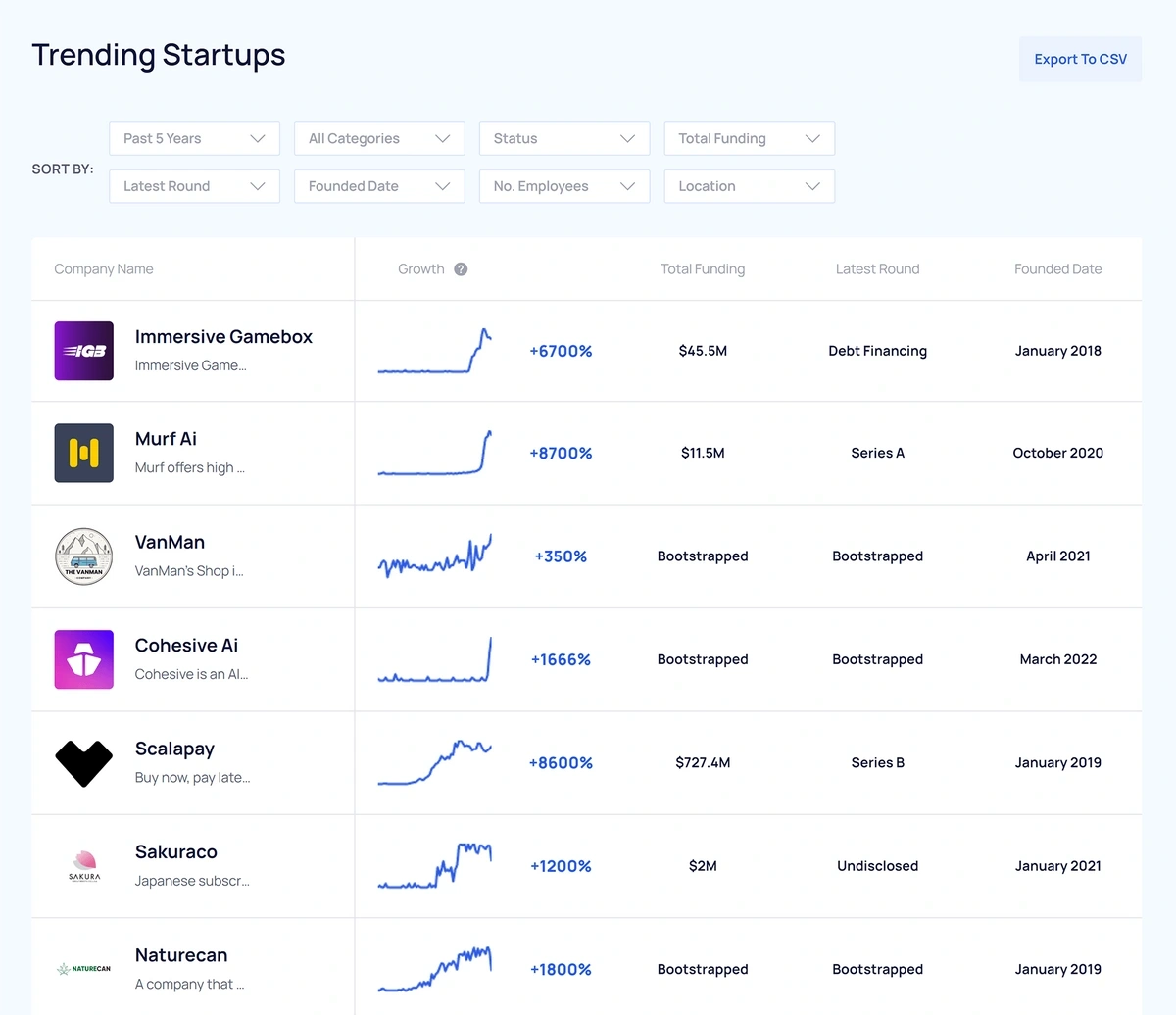
Task: Open the Scalapay company link
Action: point(174,749)
